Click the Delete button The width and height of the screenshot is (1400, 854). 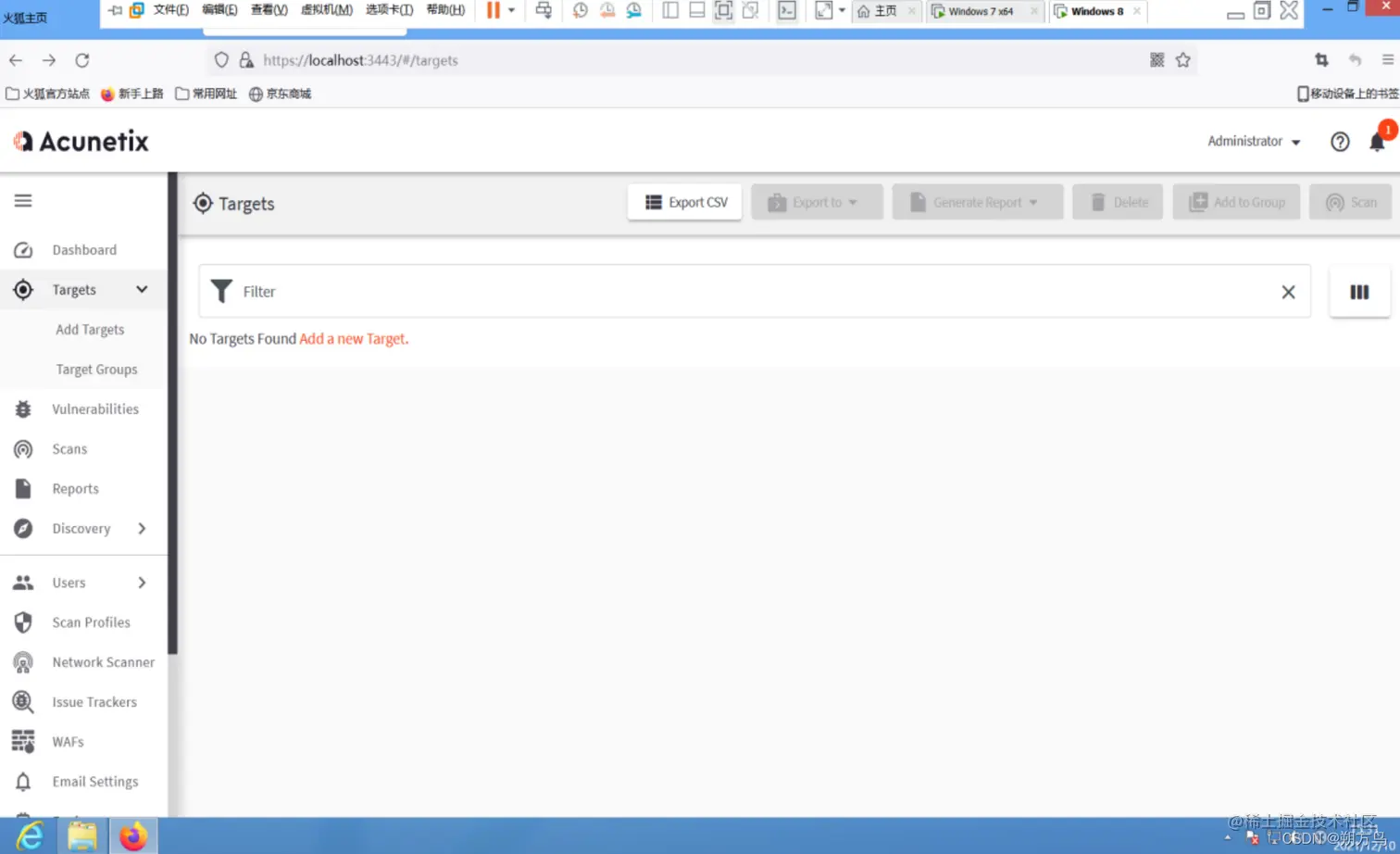coord(1118,202)
